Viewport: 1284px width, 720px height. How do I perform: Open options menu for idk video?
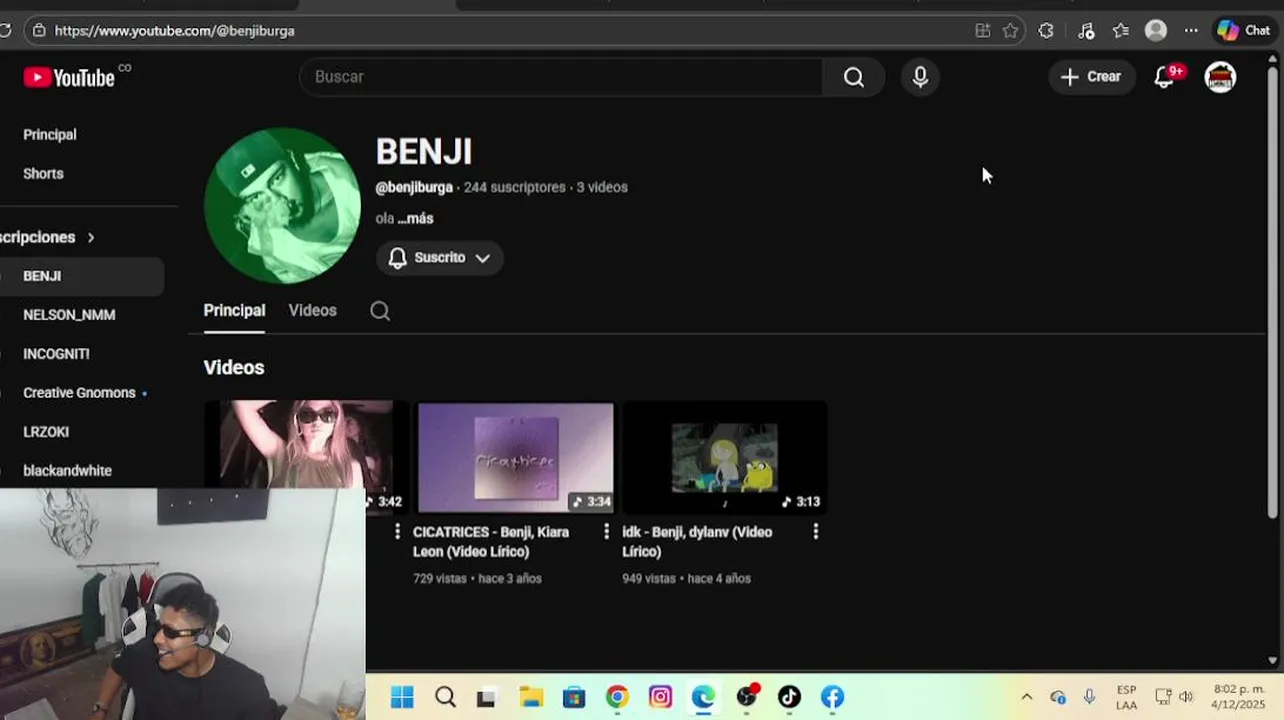(815, 532)
